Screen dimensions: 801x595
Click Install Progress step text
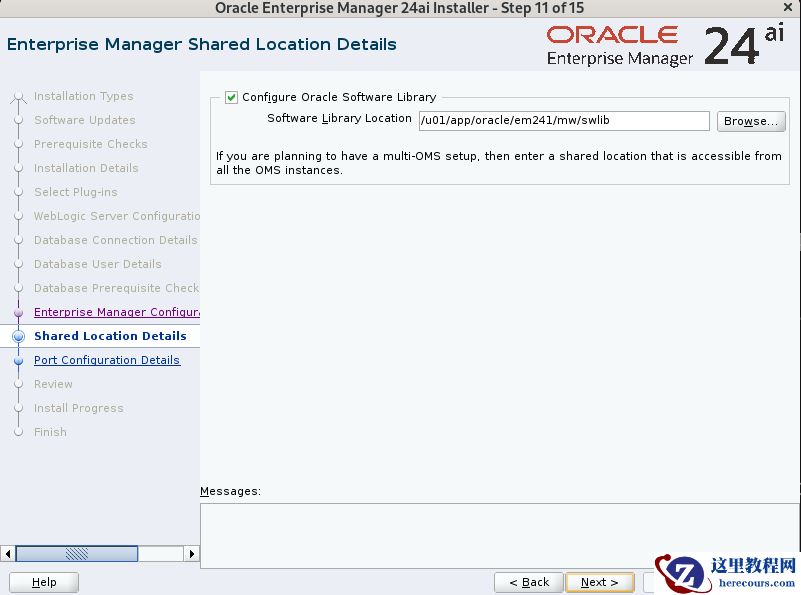(79, 408)
